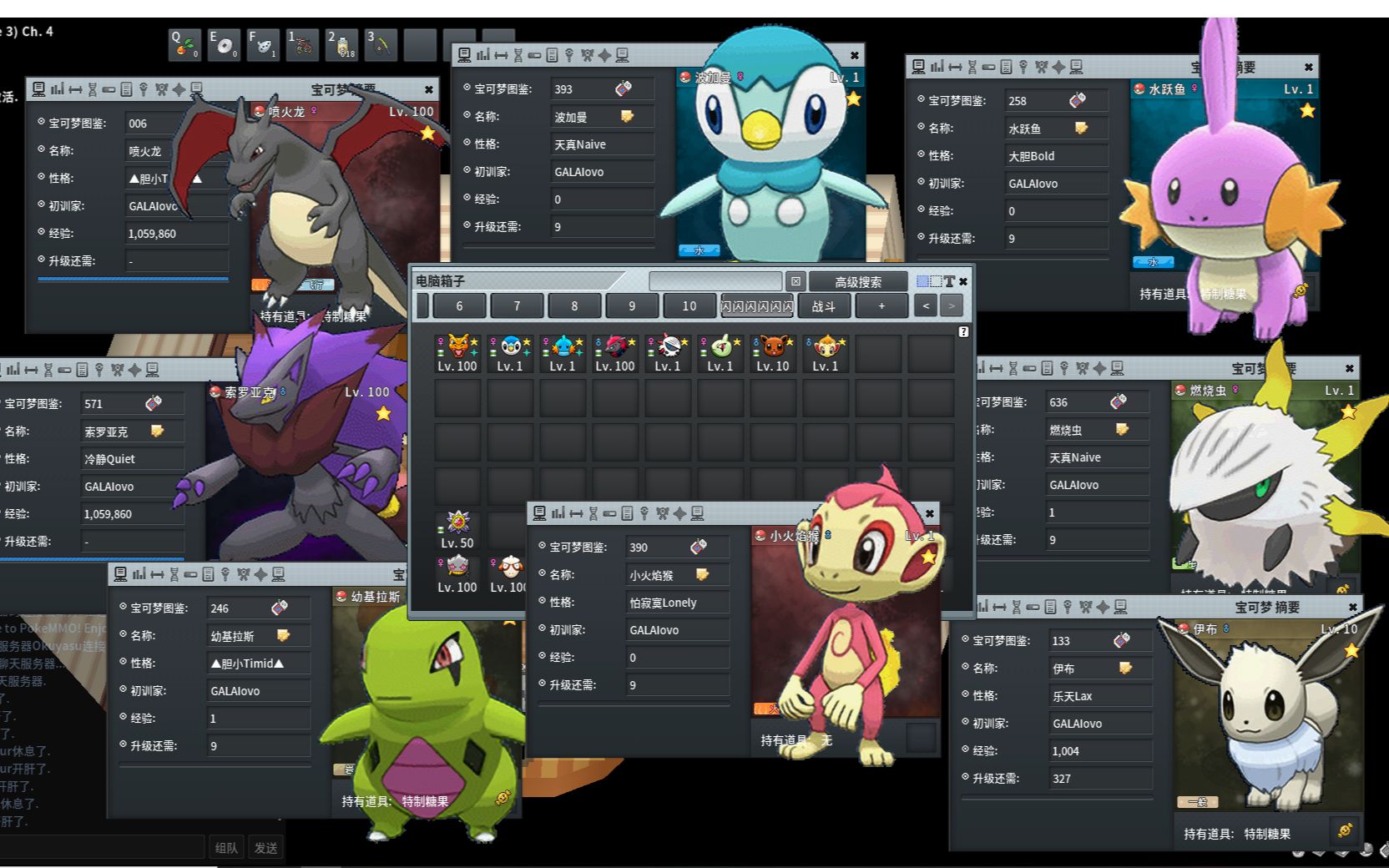Use the ocarina item on hotkey F
Viewport: 1389px width, 868px height.
pos(263,44)
